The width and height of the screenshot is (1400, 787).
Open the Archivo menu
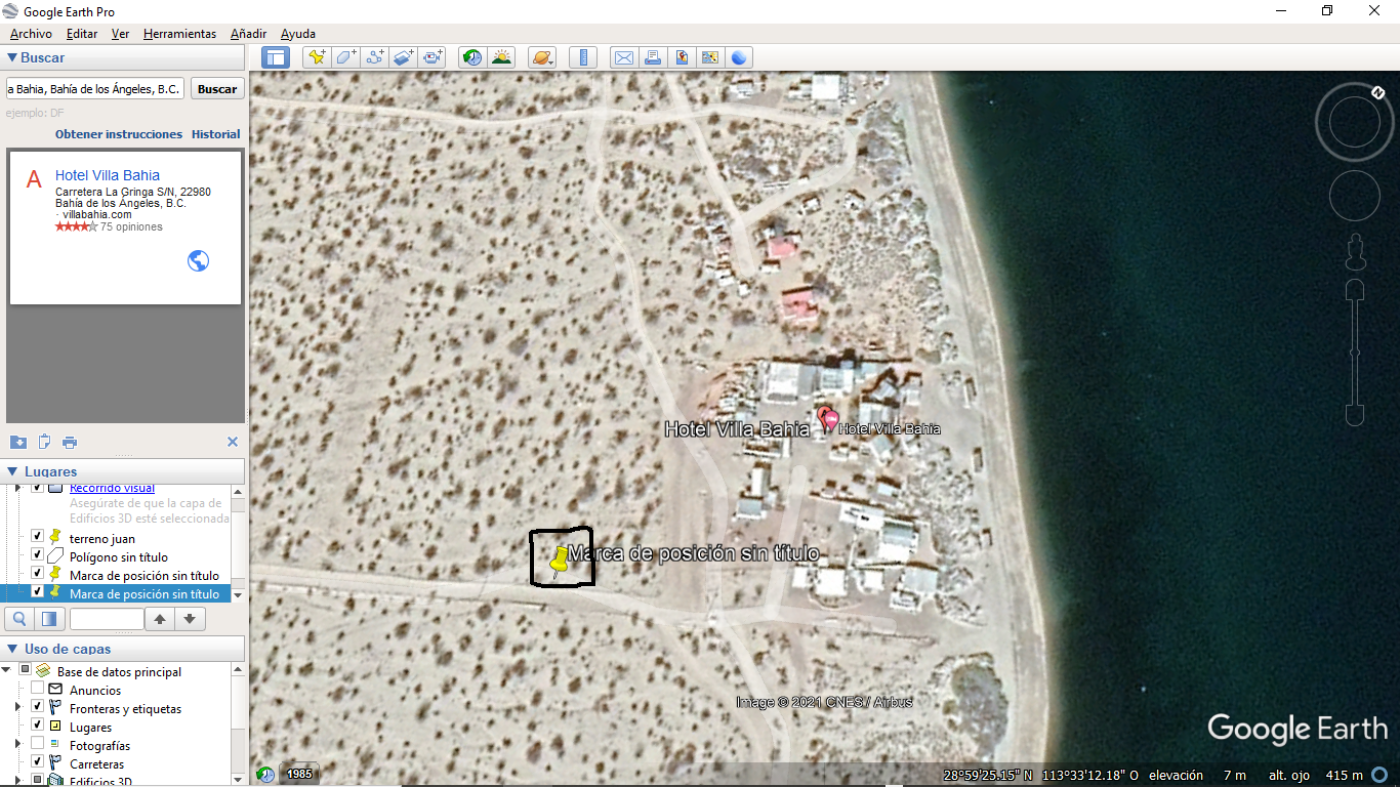click(x=31, y=34)
